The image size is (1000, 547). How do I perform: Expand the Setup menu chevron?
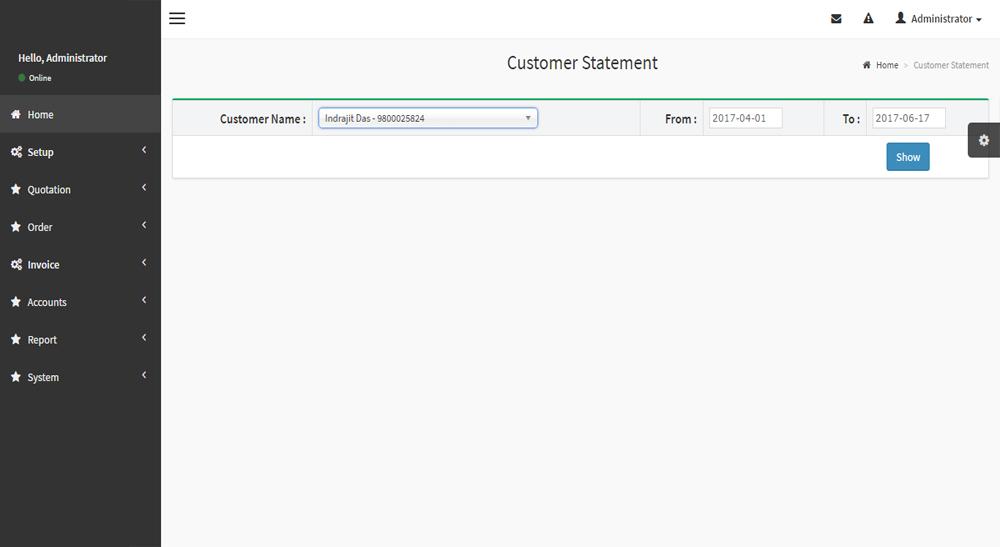[x=144, y=150]
